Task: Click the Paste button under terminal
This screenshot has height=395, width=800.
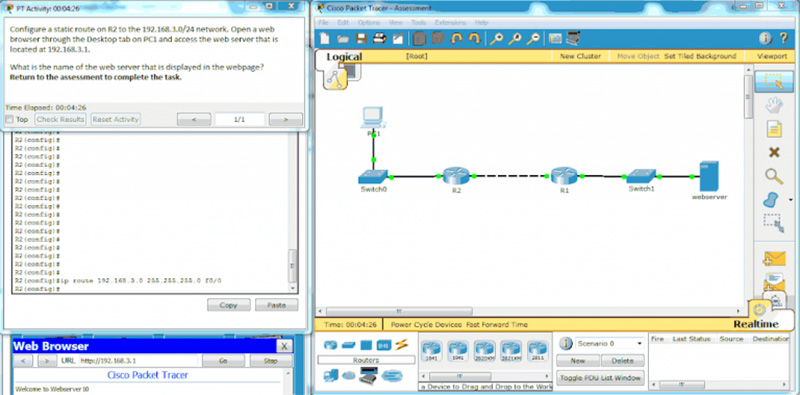Action: point(277,305)
